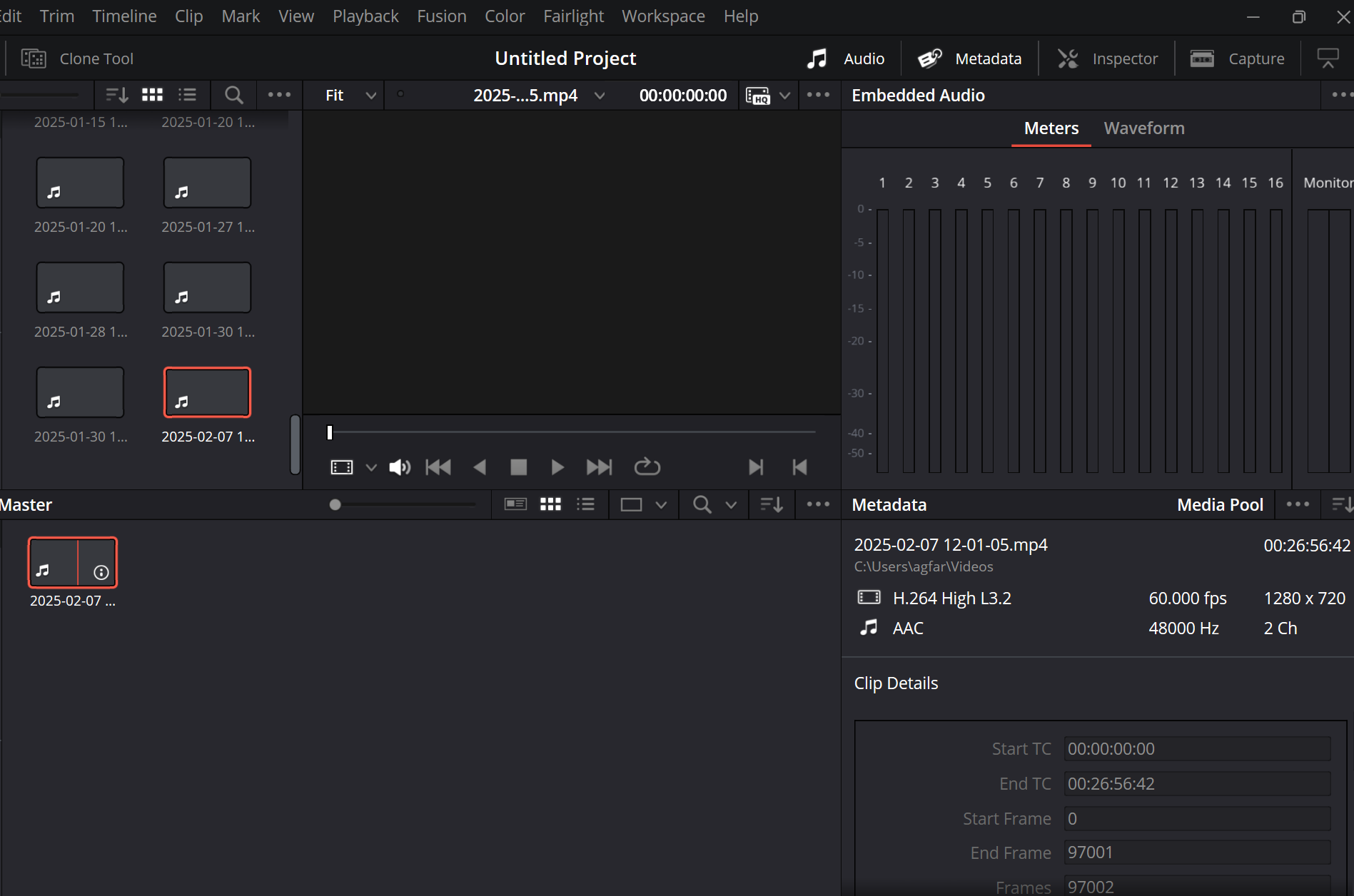Click the viewer timecode 00:00:00:00

click(683, 96)
